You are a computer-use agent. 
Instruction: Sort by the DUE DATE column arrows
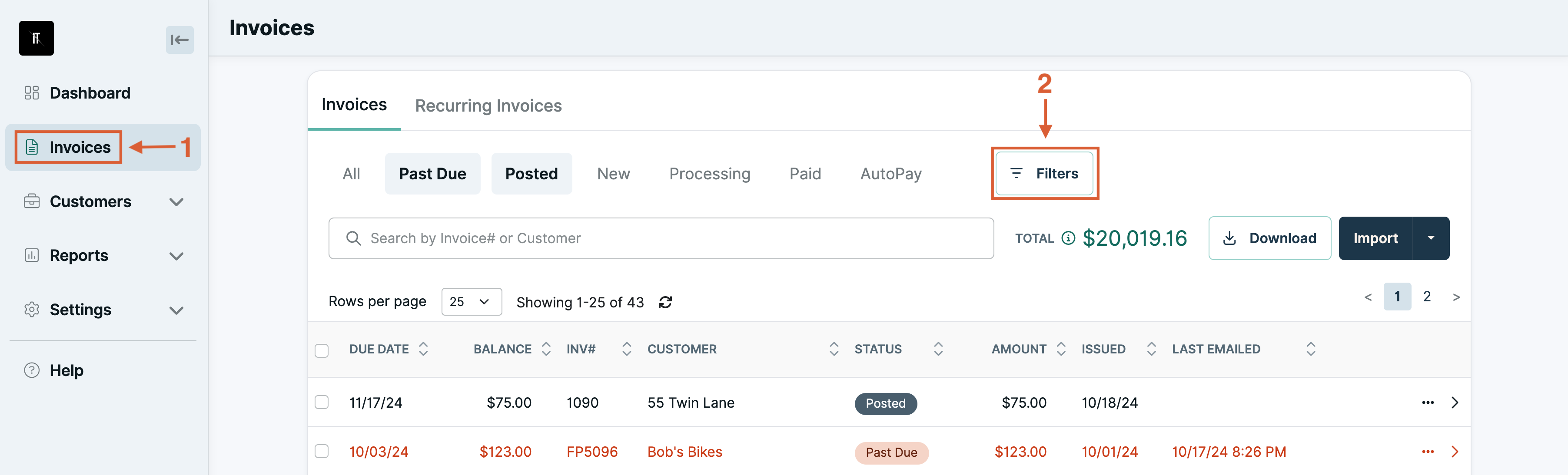(x=424, y=349)
